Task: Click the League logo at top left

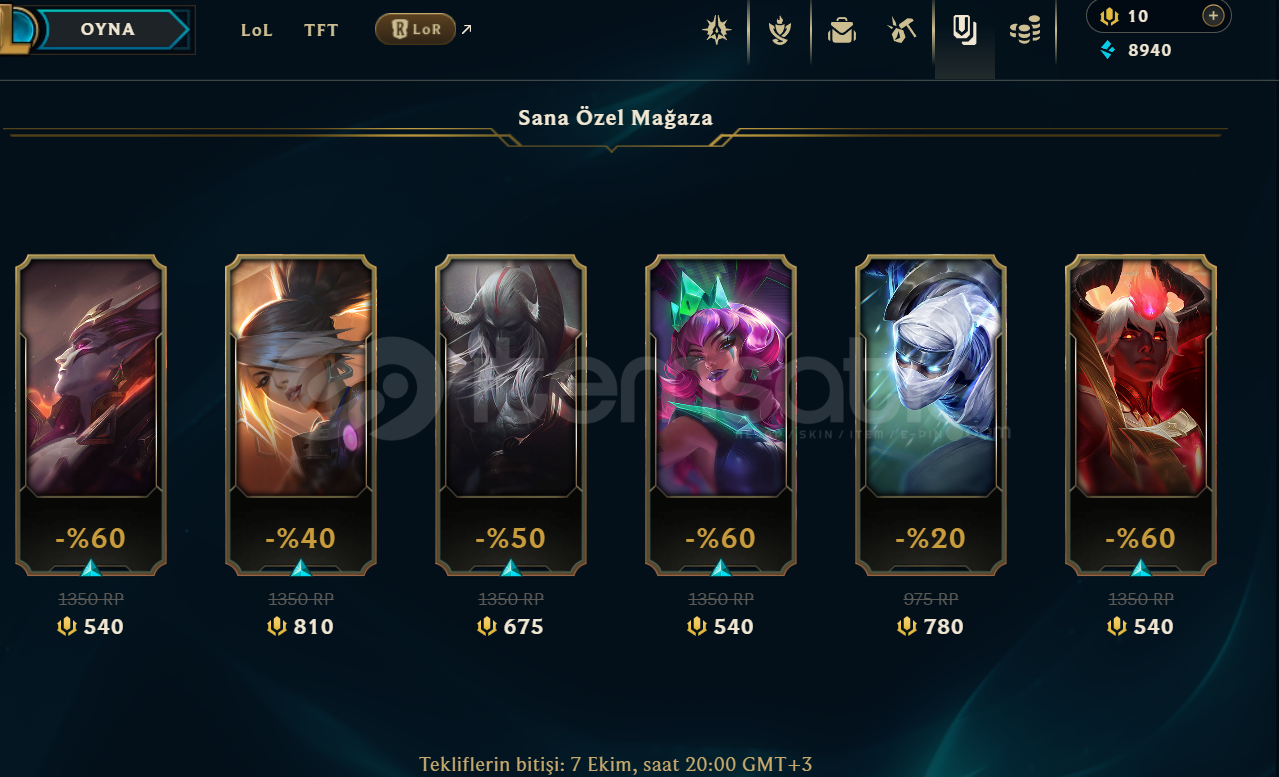Action: [16, 28]
